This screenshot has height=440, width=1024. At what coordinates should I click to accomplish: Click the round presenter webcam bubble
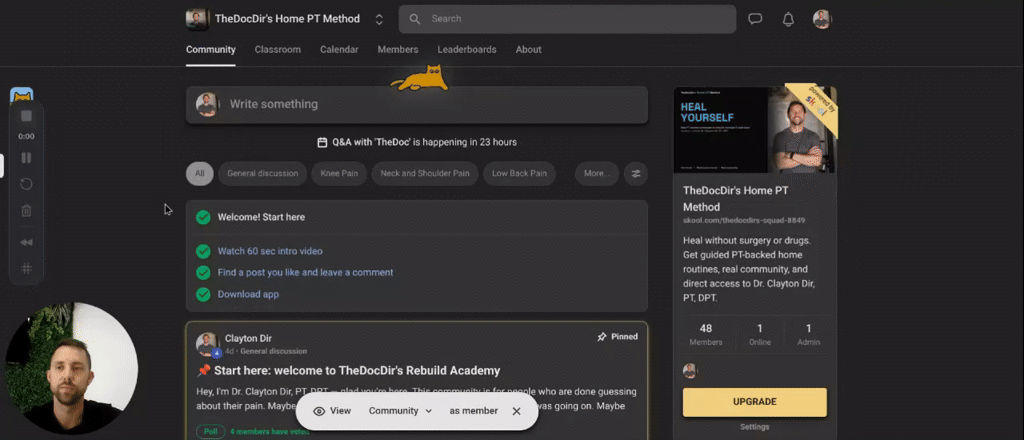(x=72, y=368)
